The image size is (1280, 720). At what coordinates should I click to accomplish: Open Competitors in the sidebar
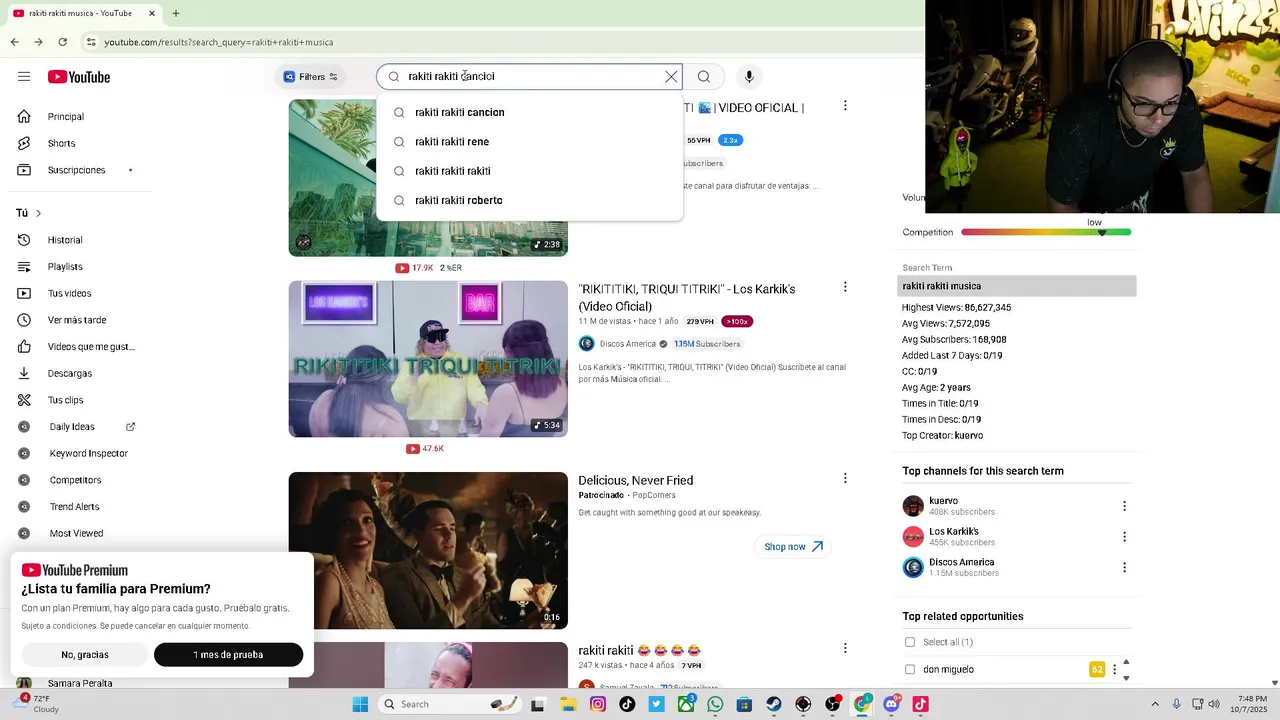[75, 480]
